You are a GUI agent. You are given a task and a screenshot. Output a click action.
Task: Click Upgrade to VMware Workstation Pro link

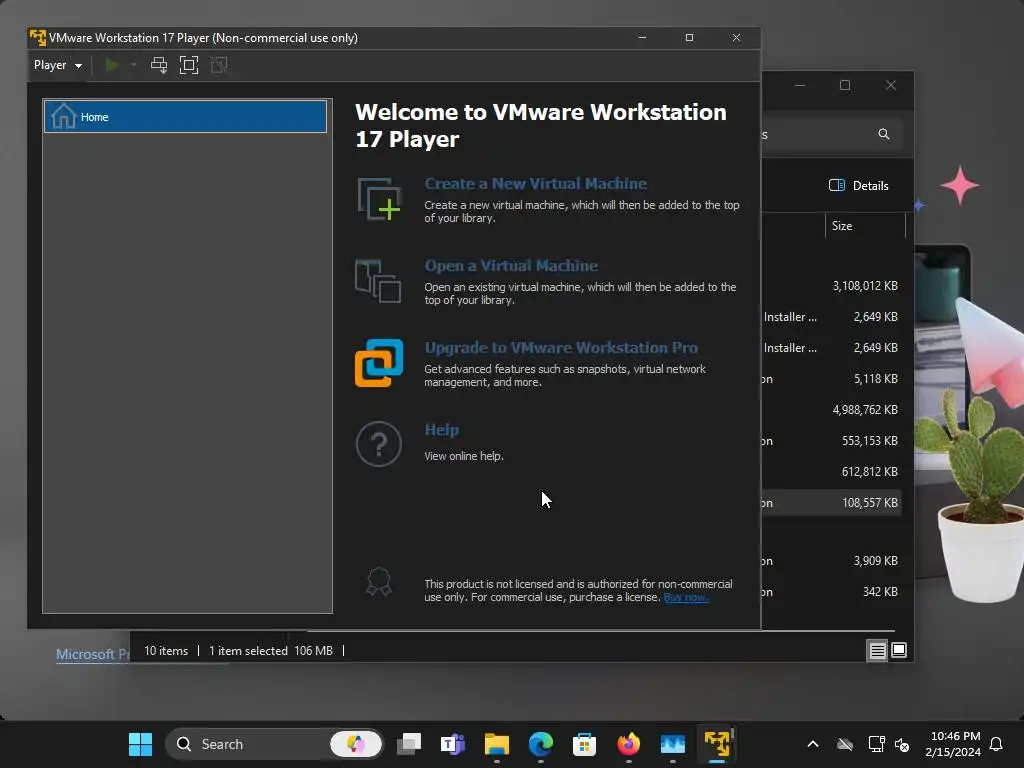click(561, 347)
